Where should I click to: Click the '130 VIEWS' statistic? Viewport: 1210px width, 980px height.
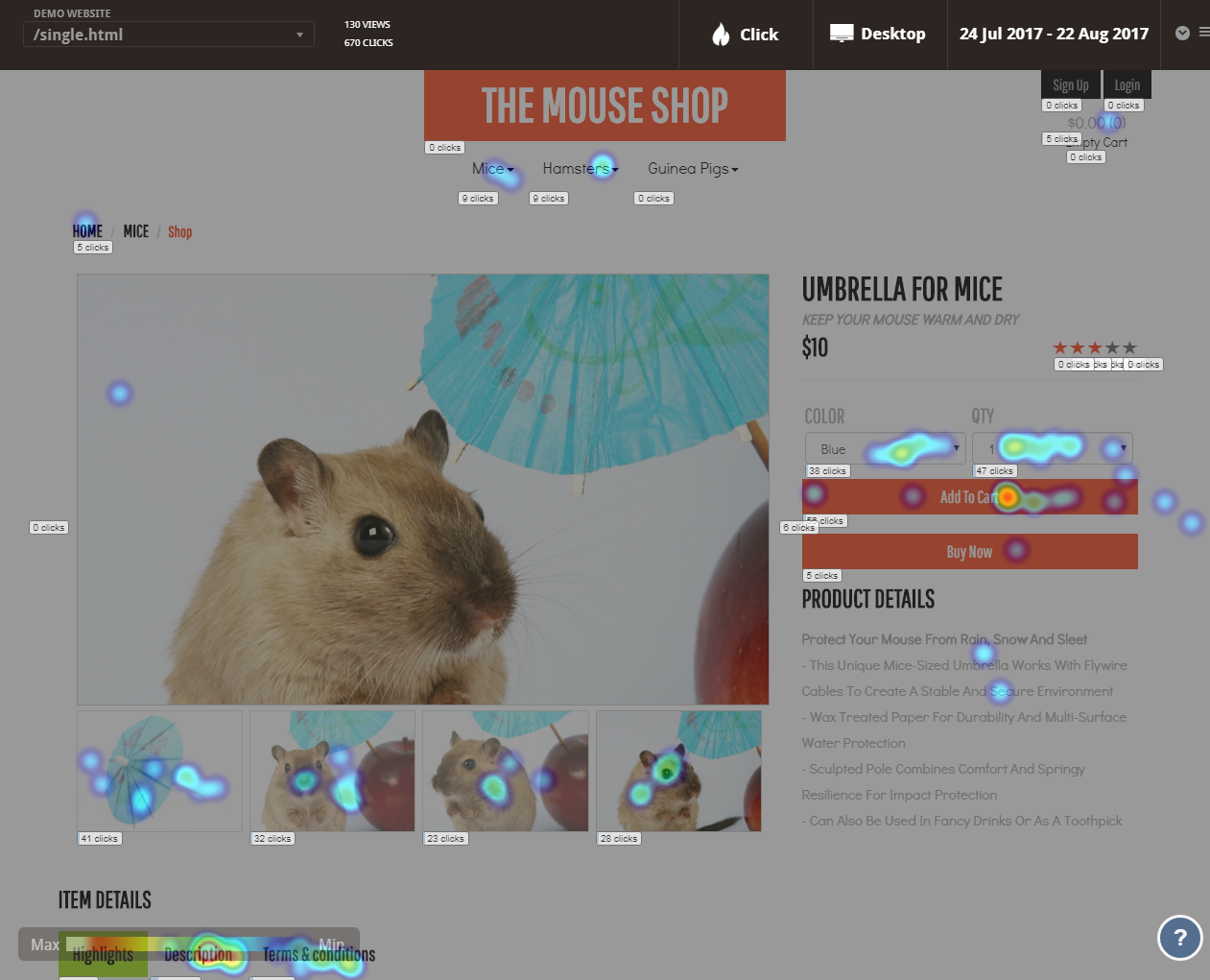(368, 25)
